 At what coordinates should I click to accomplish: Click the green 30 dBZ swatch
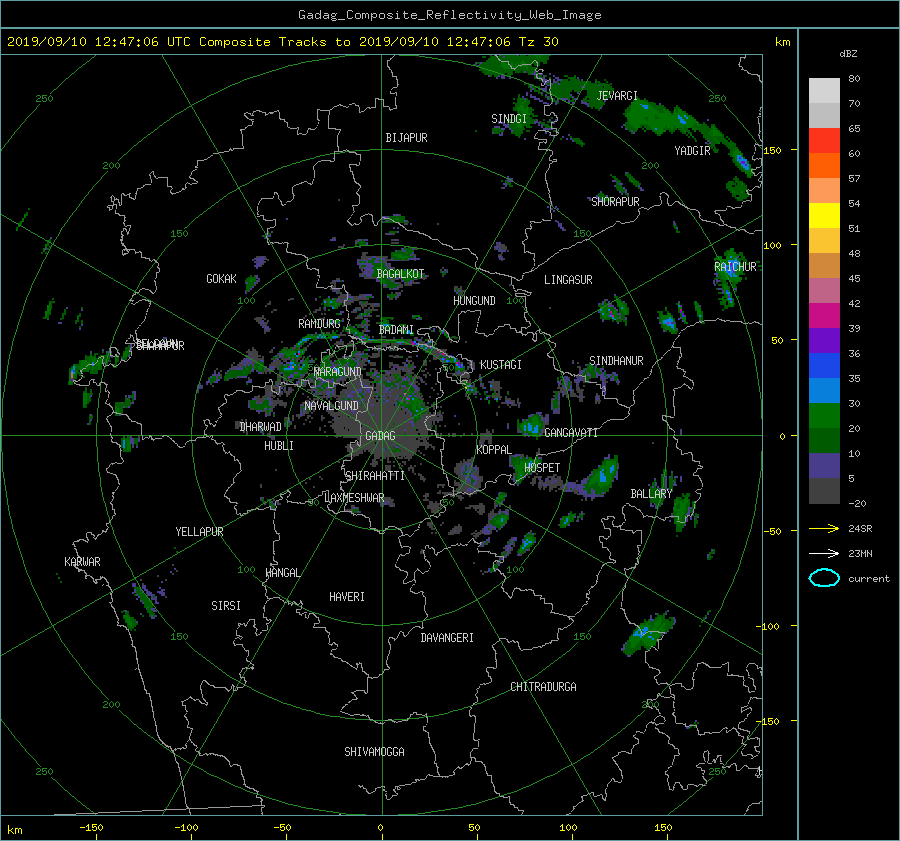pos(824,415)
